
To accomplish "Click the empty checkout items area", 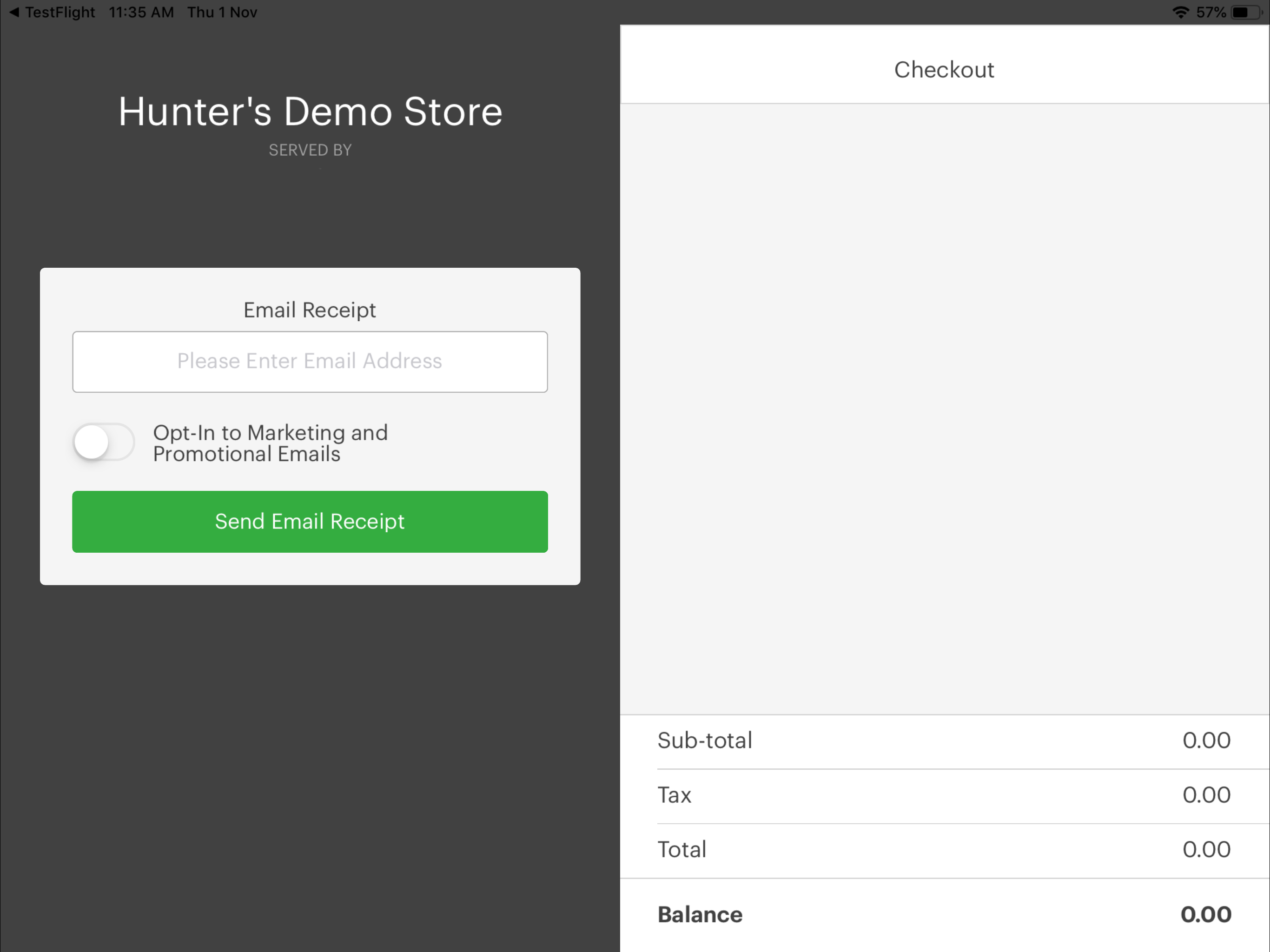I will (x=944, y=409).
